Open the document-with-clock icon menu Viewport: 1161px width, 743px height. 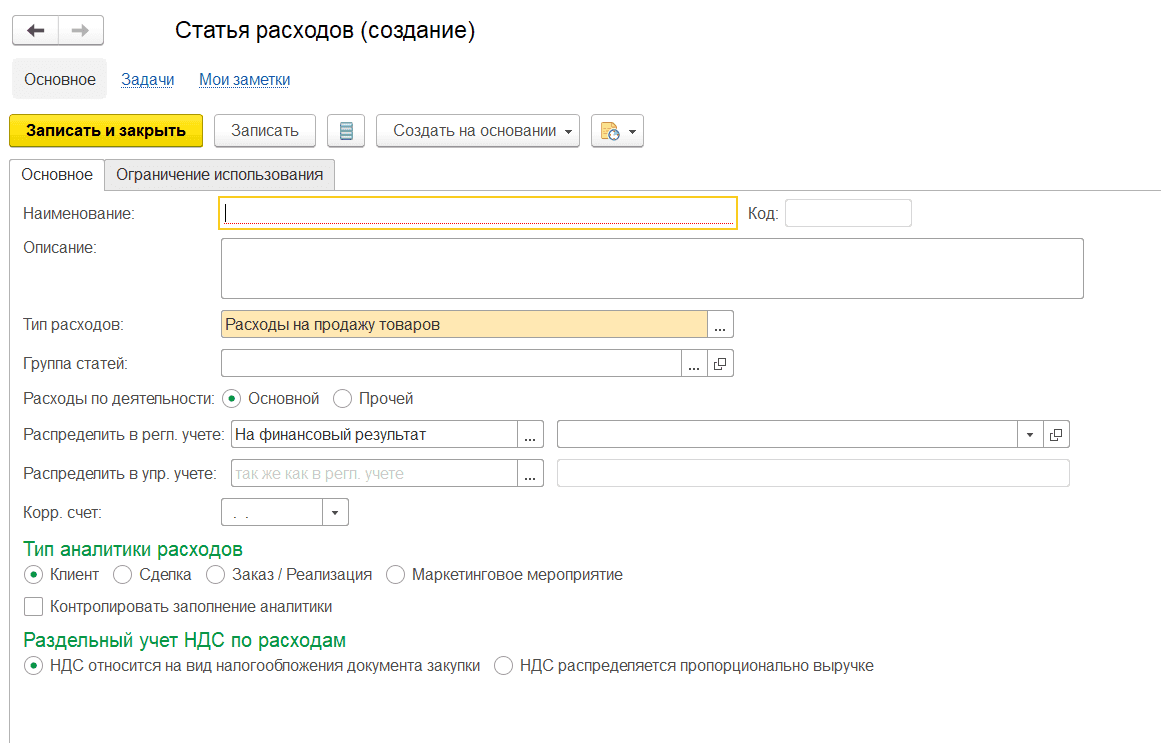coord(617,131)
